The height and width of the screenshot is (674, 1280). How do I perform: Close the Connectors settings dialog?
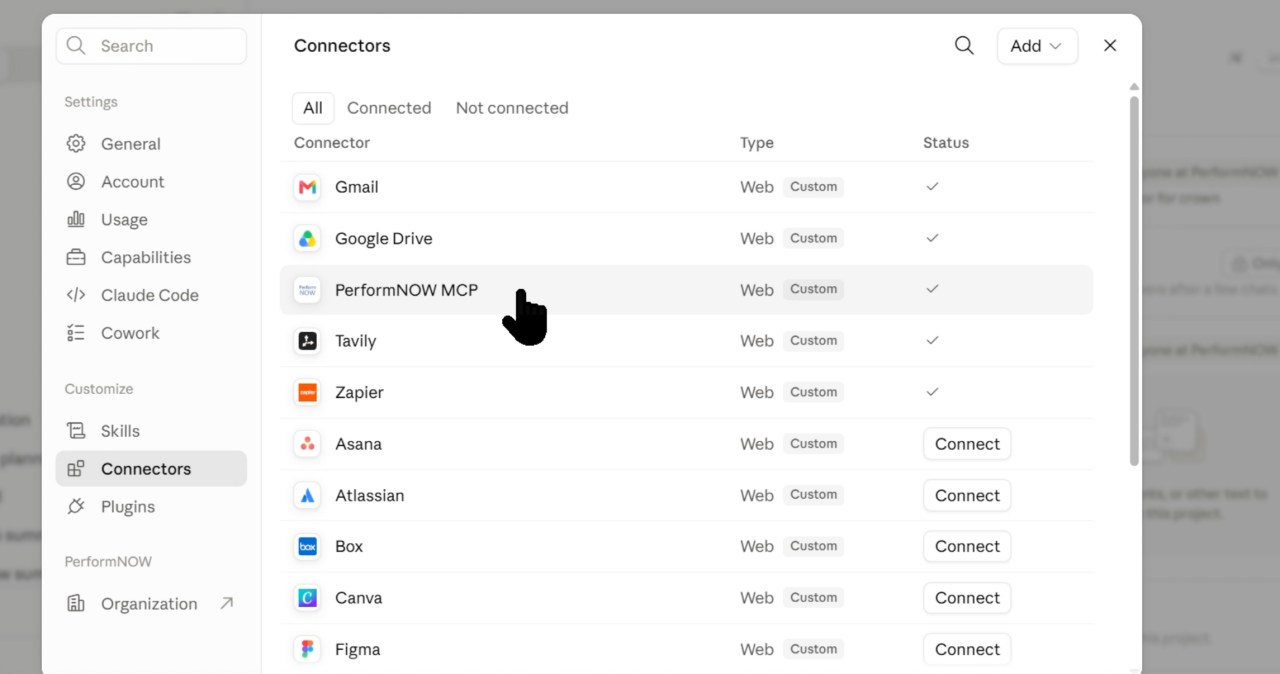tap(1110, 46)
